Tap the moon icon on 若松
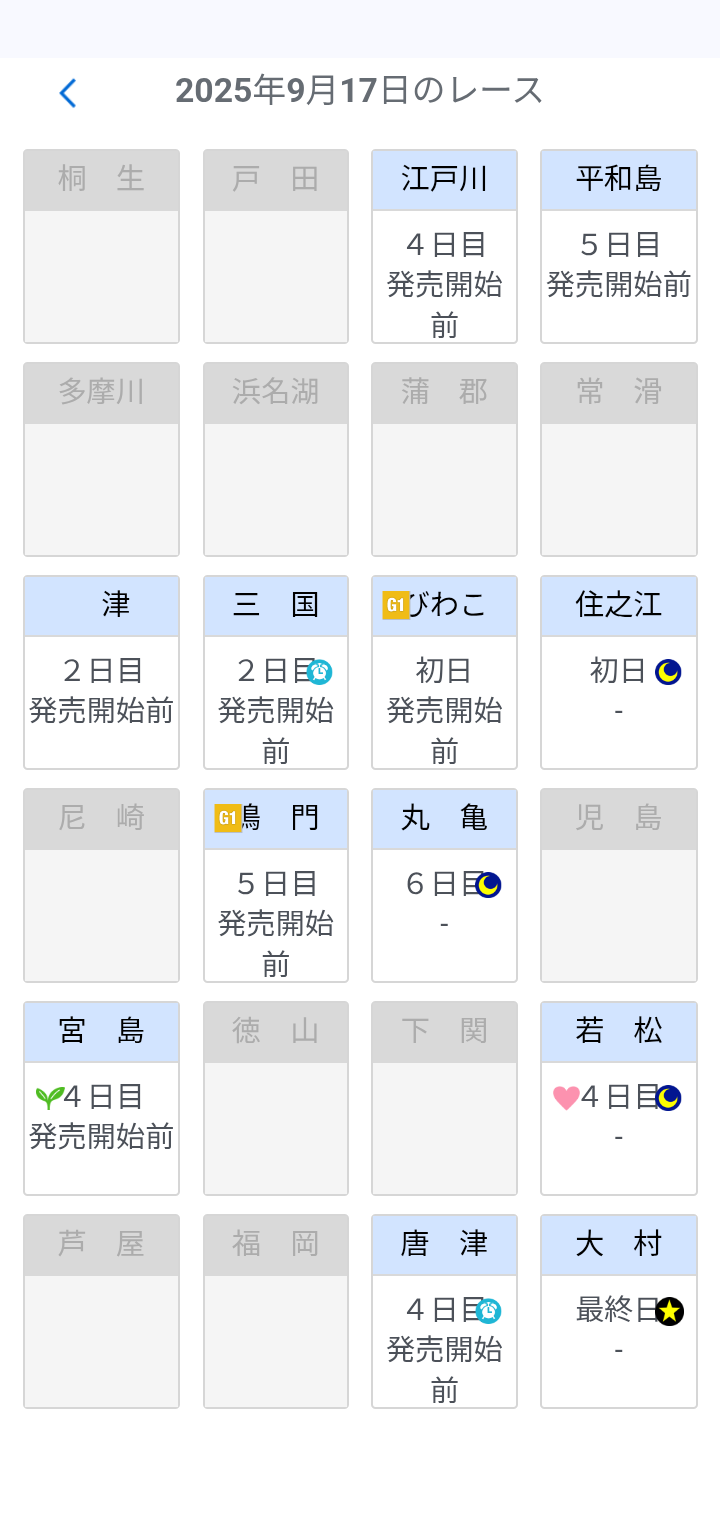 click(668, 1098)
